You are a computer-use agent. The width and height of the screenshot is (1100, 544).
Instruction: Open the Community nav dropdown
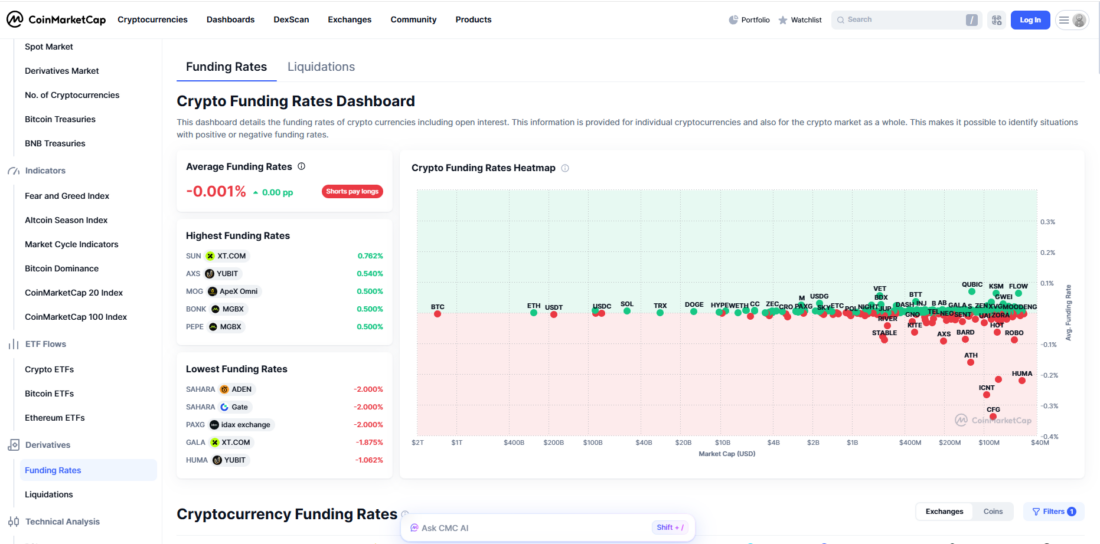tap(413, 20)
